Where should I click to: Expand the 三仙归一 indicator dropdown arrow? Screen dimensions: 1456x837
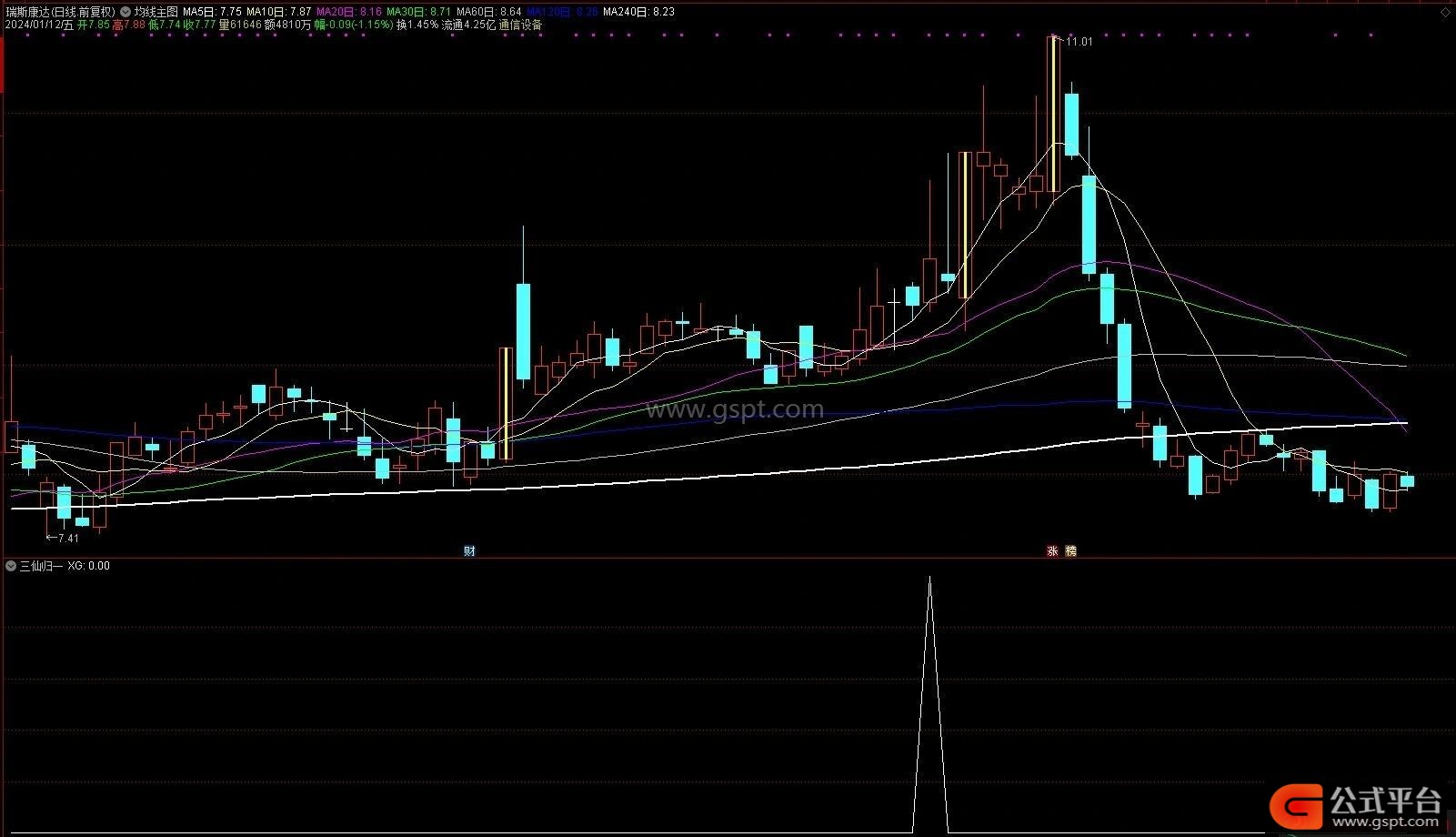coord(11,566)
